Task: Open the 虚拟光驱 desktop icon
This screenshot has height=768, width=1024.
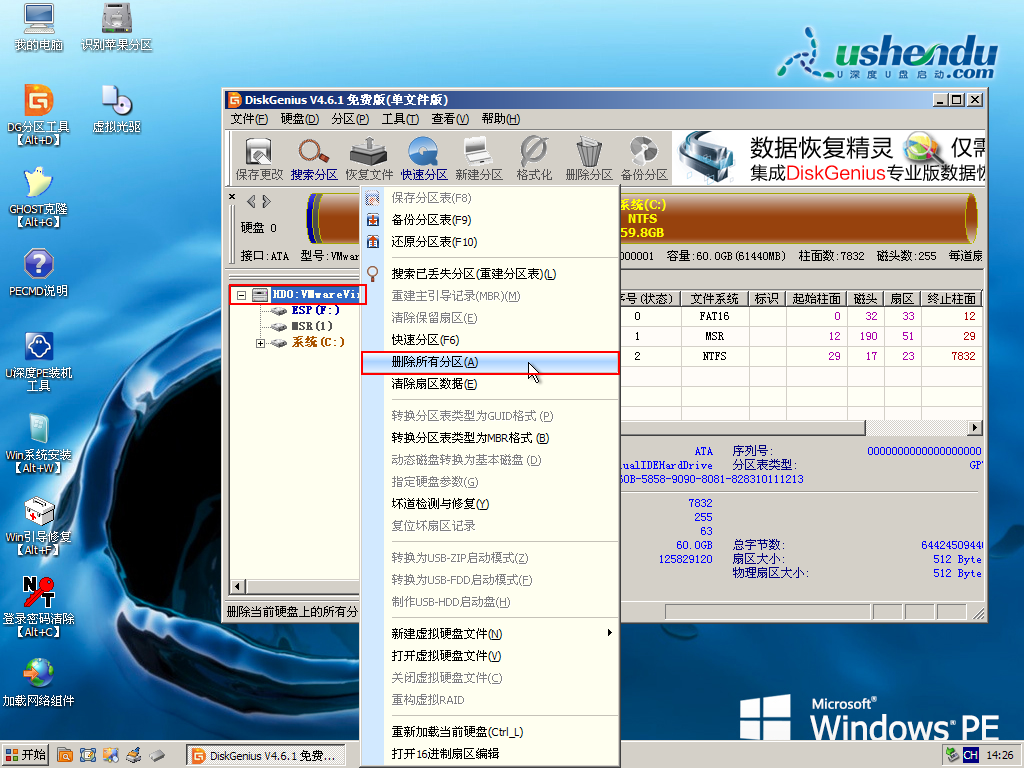Action: (x=116, y=108)
